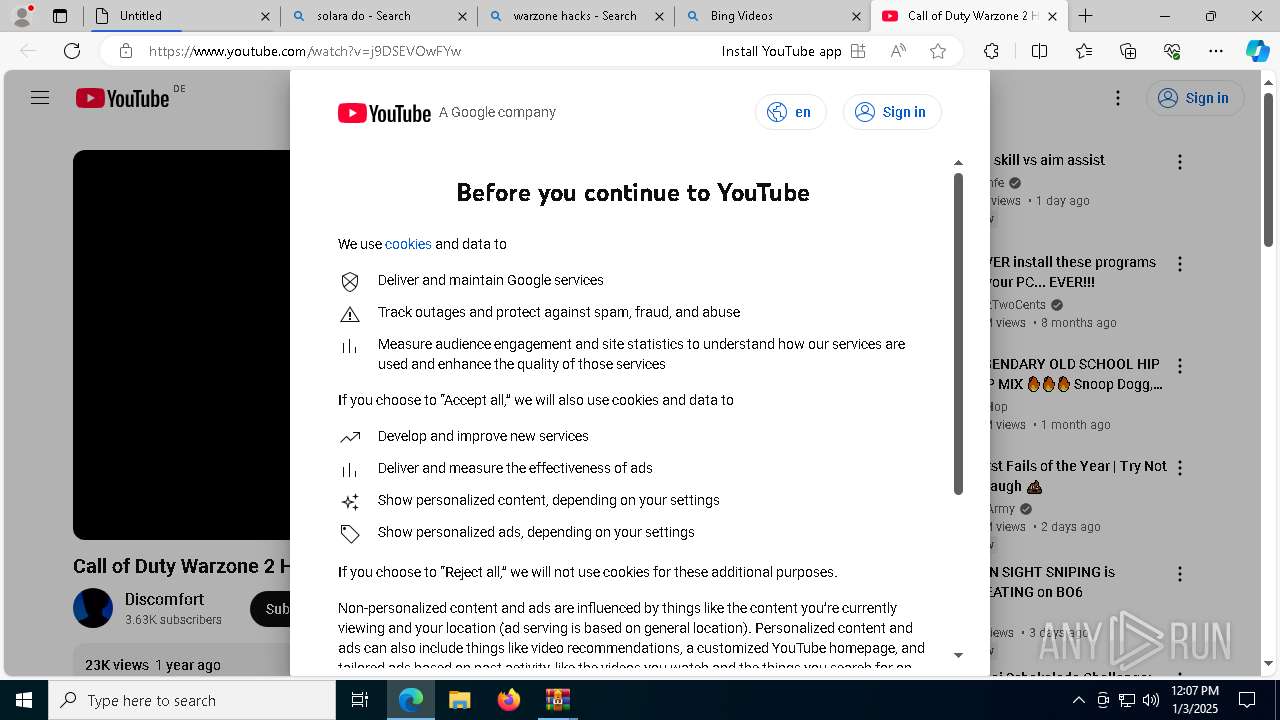Click the '23K views 1 year ago' text

click(153, 665)
